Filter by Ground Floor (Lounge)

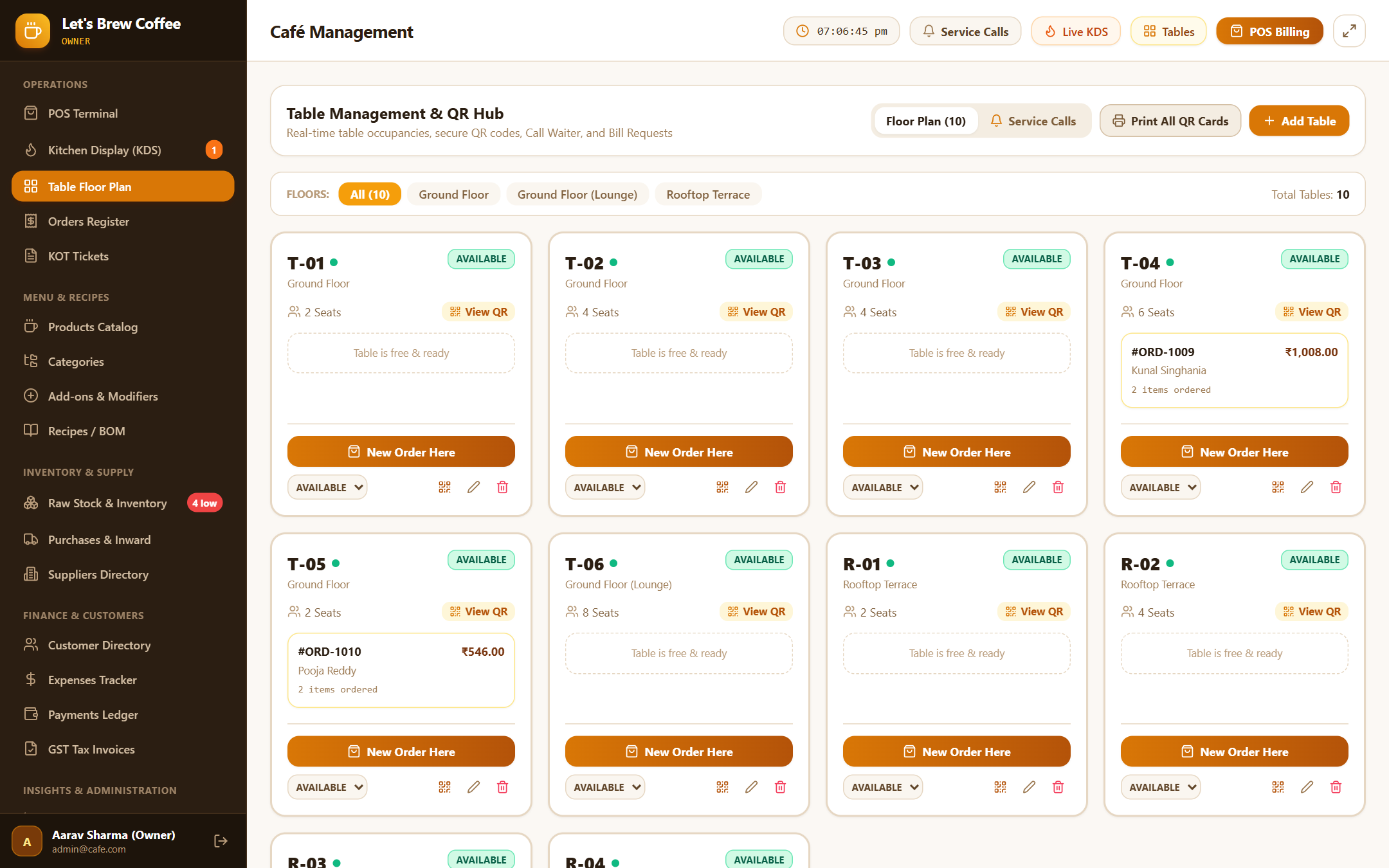coord(577,194)
